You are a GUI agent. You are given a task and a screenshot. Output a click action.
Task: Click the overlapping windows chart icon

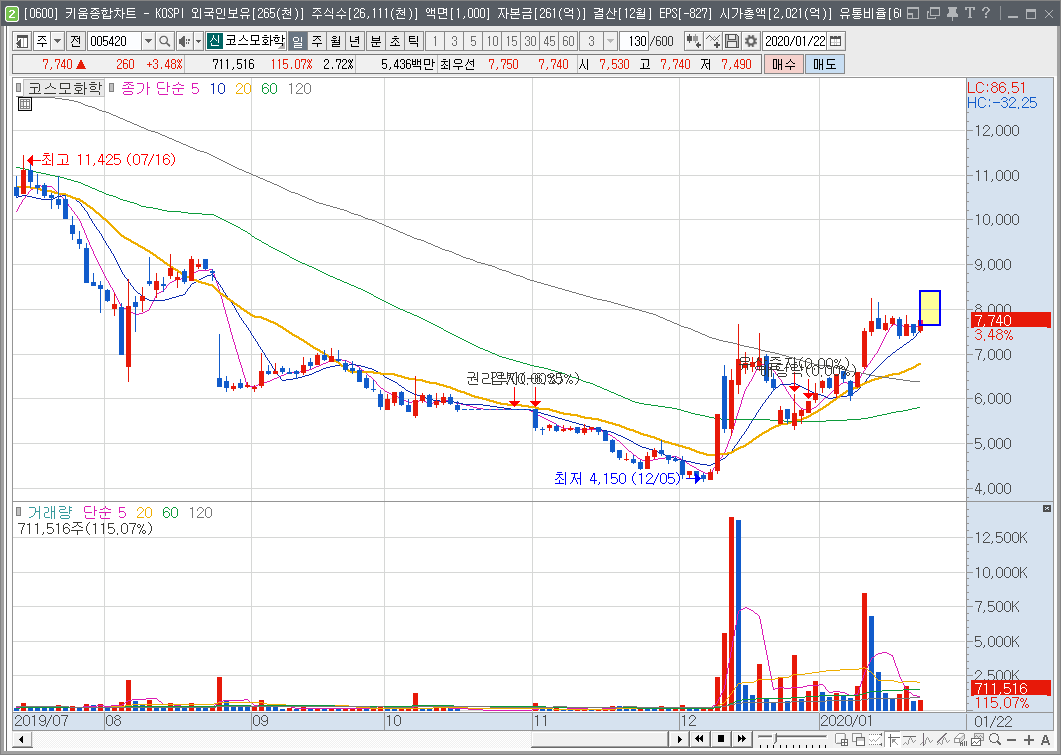pos(859,739)
